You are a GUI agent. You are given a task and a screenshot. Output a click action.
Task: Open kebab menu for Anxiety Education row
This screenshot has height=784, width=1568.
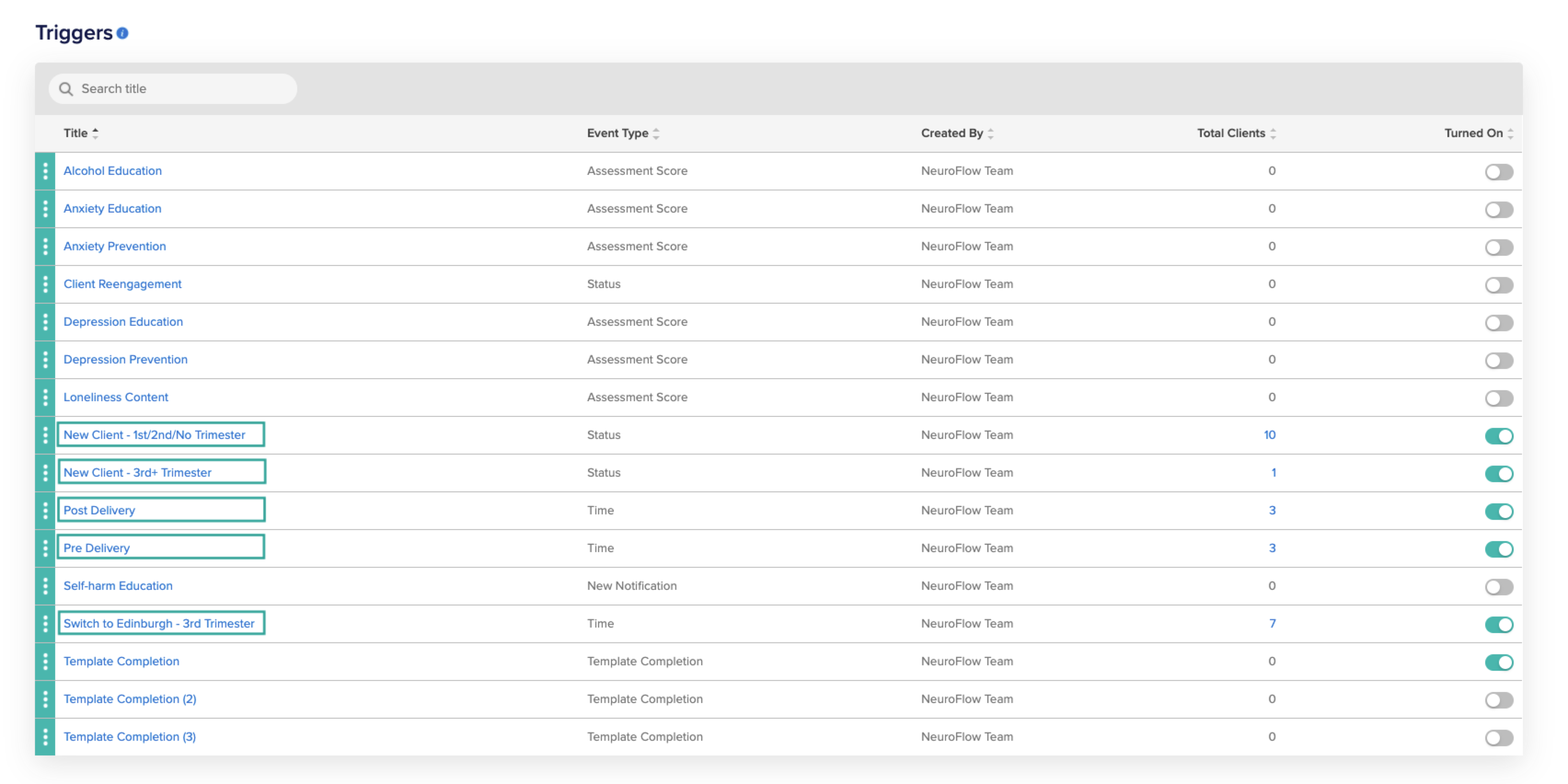[46, 209]
